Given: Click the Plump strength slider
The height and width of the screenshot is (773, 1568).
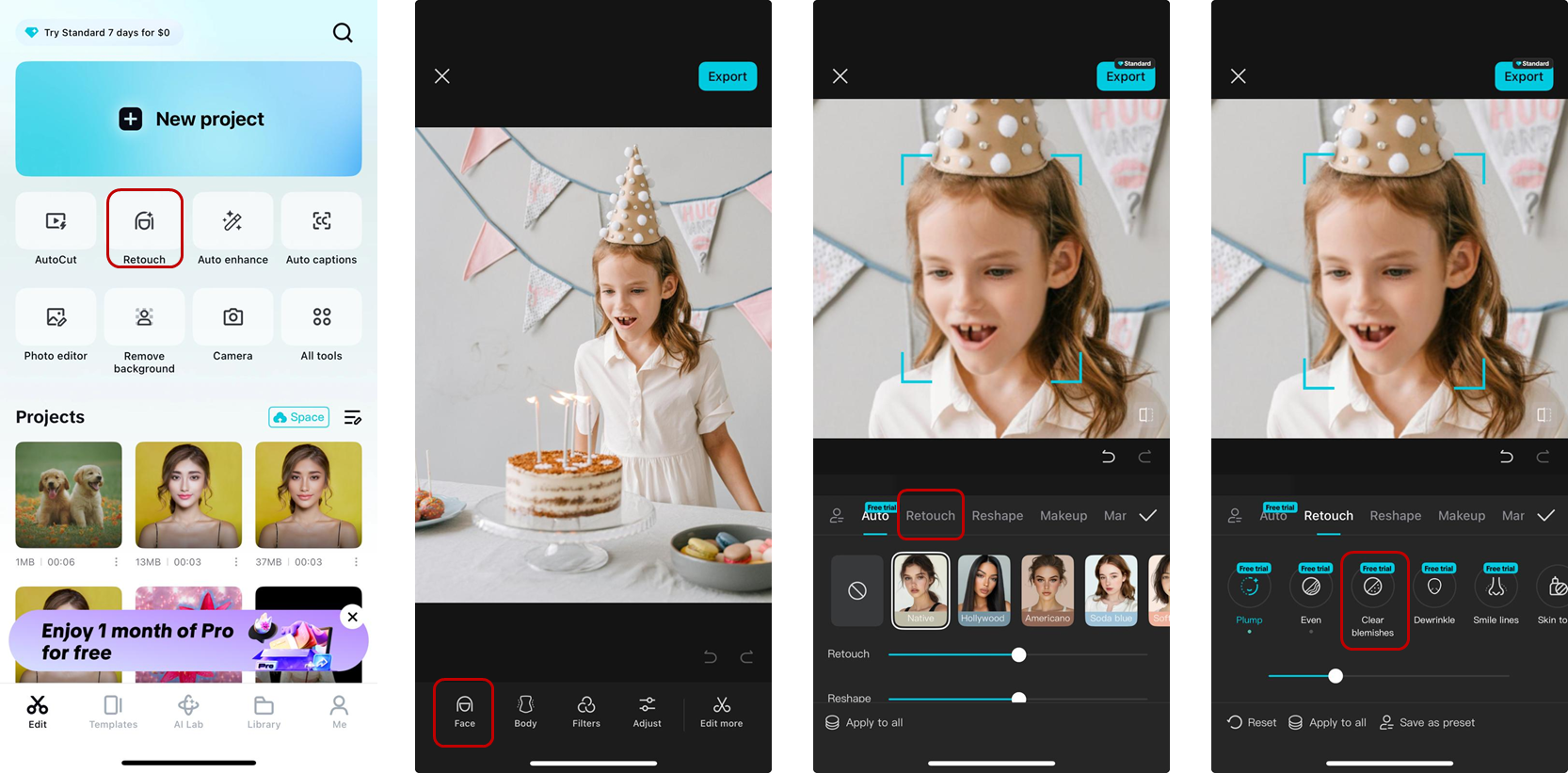Looking at the screenshot, I should [x=1389, y=676].
